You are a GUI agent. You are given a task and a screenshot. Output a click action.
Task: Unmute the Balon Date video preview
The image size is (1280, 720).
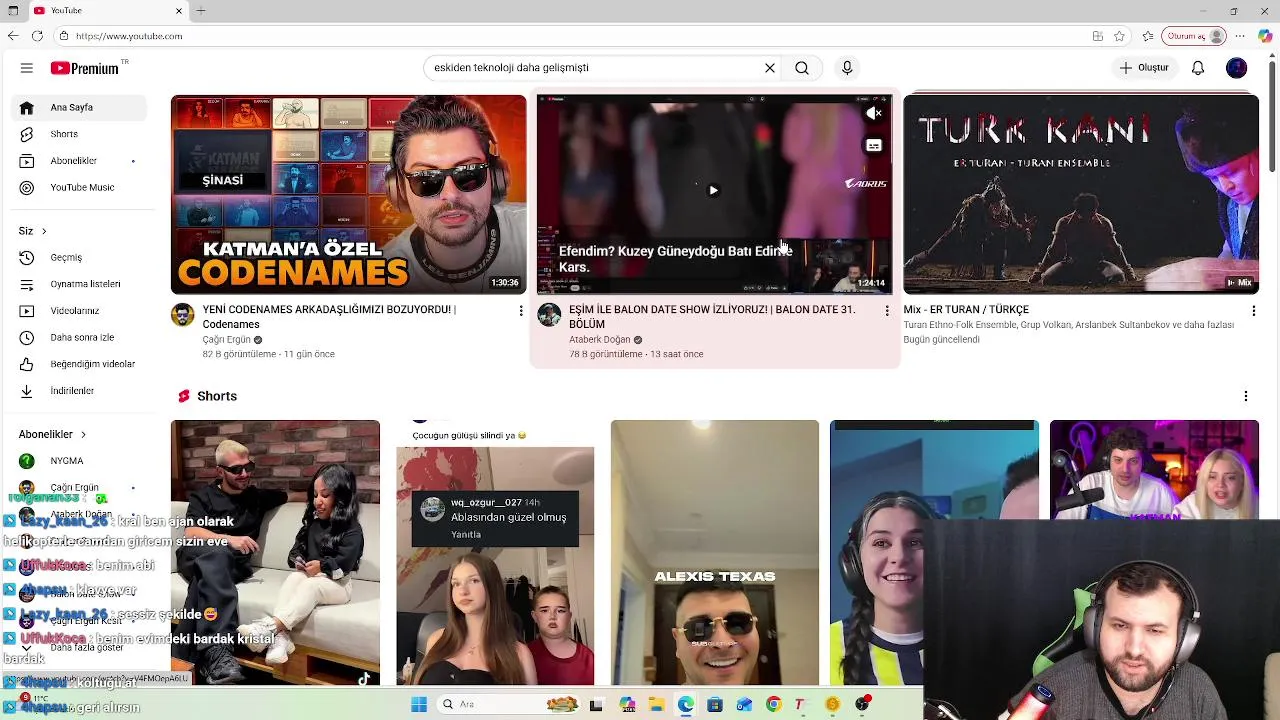(x=873, y=114)
